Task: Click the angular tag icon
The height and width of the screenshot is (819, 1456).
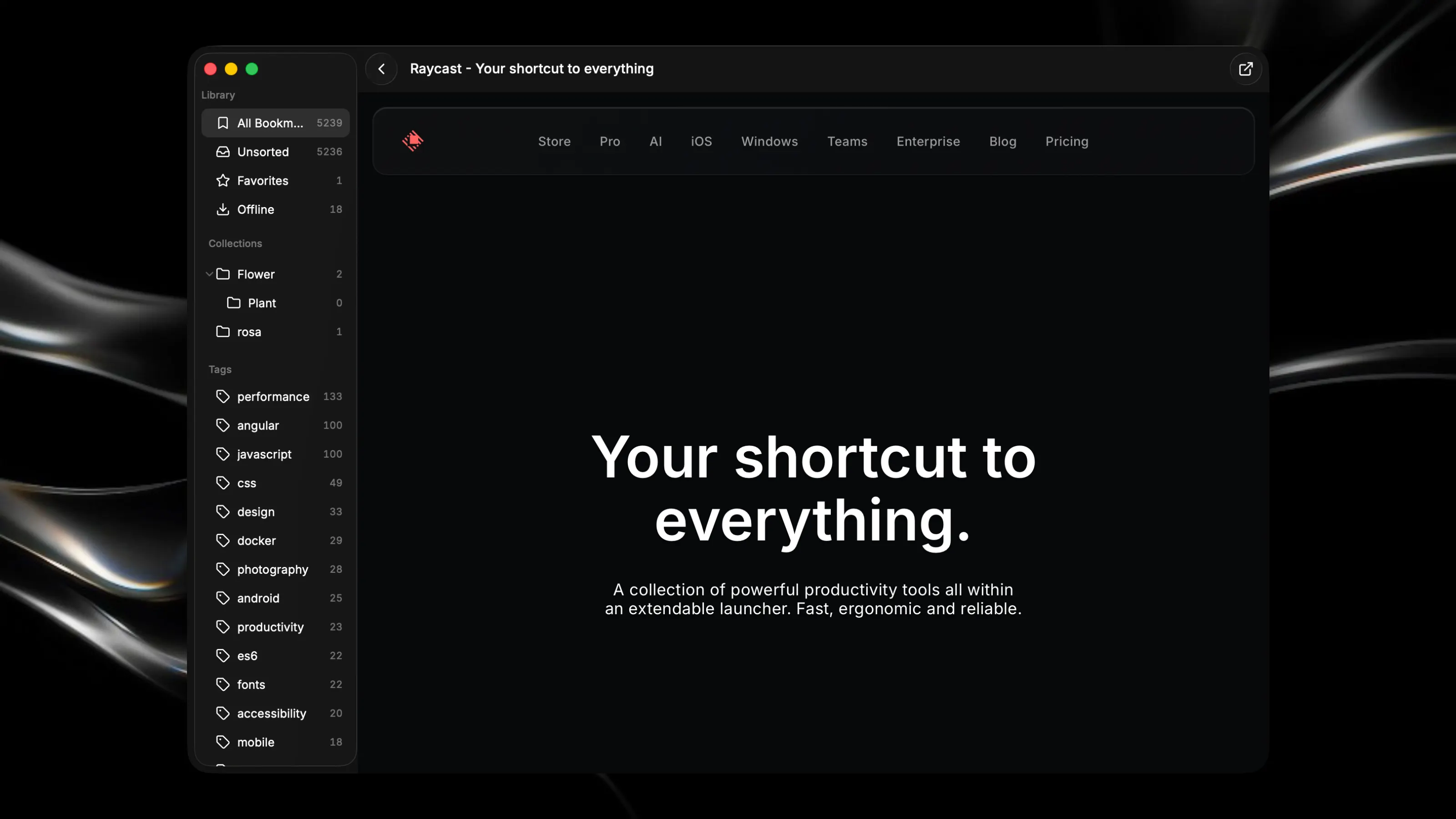Action: [x=222, y=425]
